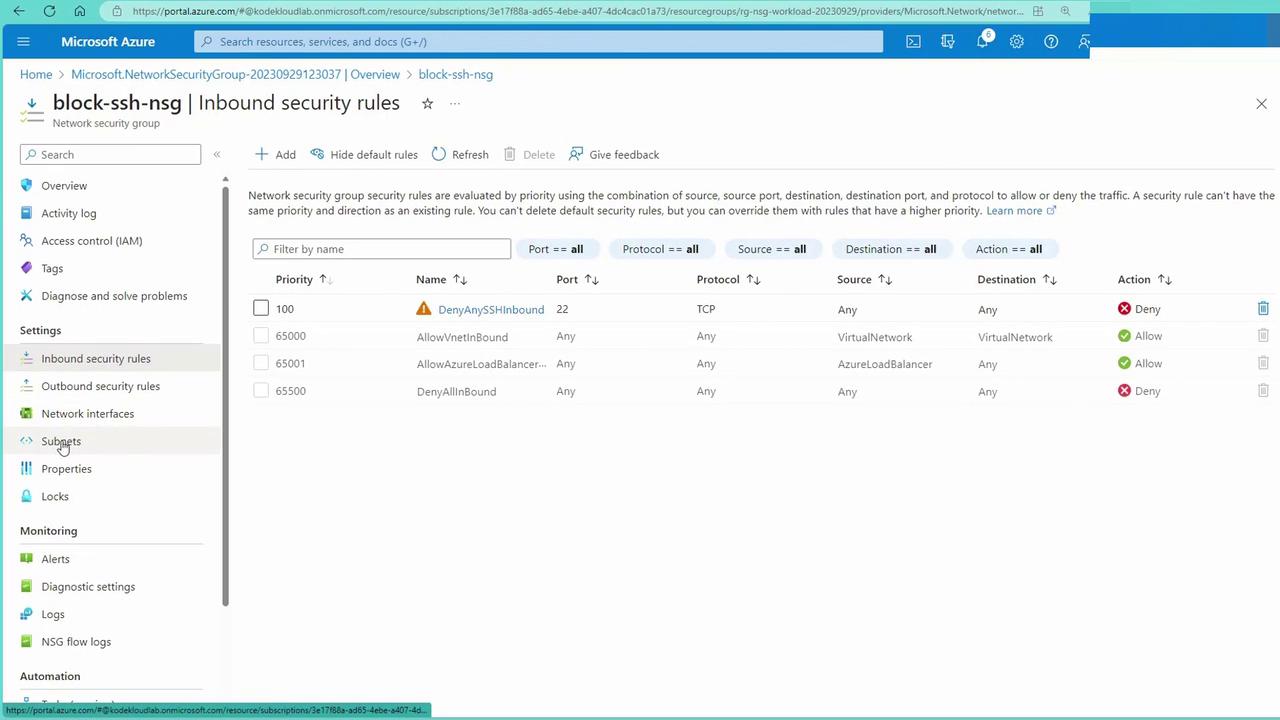This screenshot has height=720, width=1280.
Task: Click the sidebar vertical scrollbar
Action: point(225,400)
